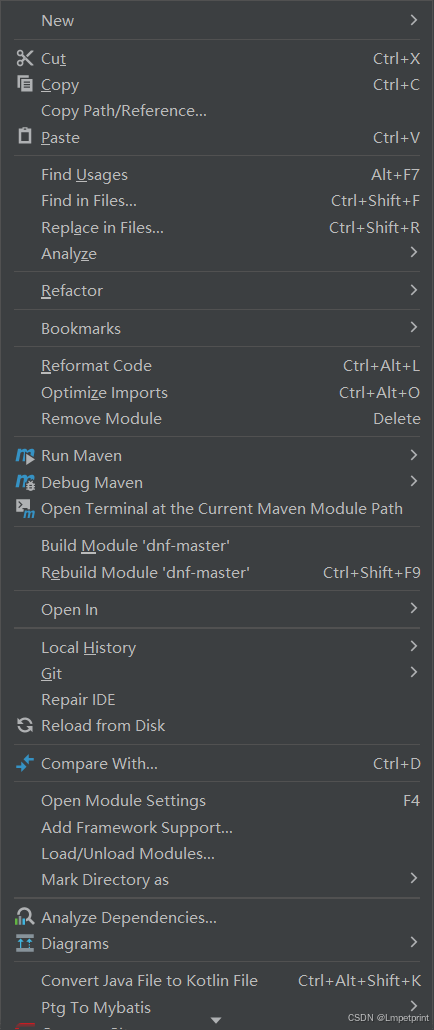Click the Analyze Dependencies icon

coord(25,917)
